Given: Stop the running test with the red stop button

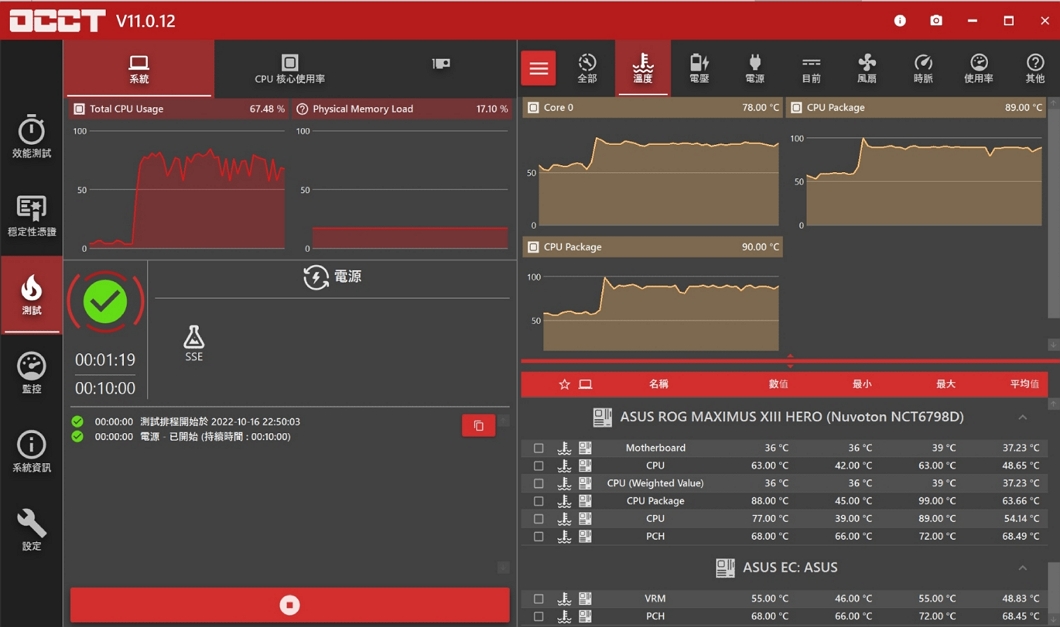Looking at the screenshot, I should click(x=290, y=605).
